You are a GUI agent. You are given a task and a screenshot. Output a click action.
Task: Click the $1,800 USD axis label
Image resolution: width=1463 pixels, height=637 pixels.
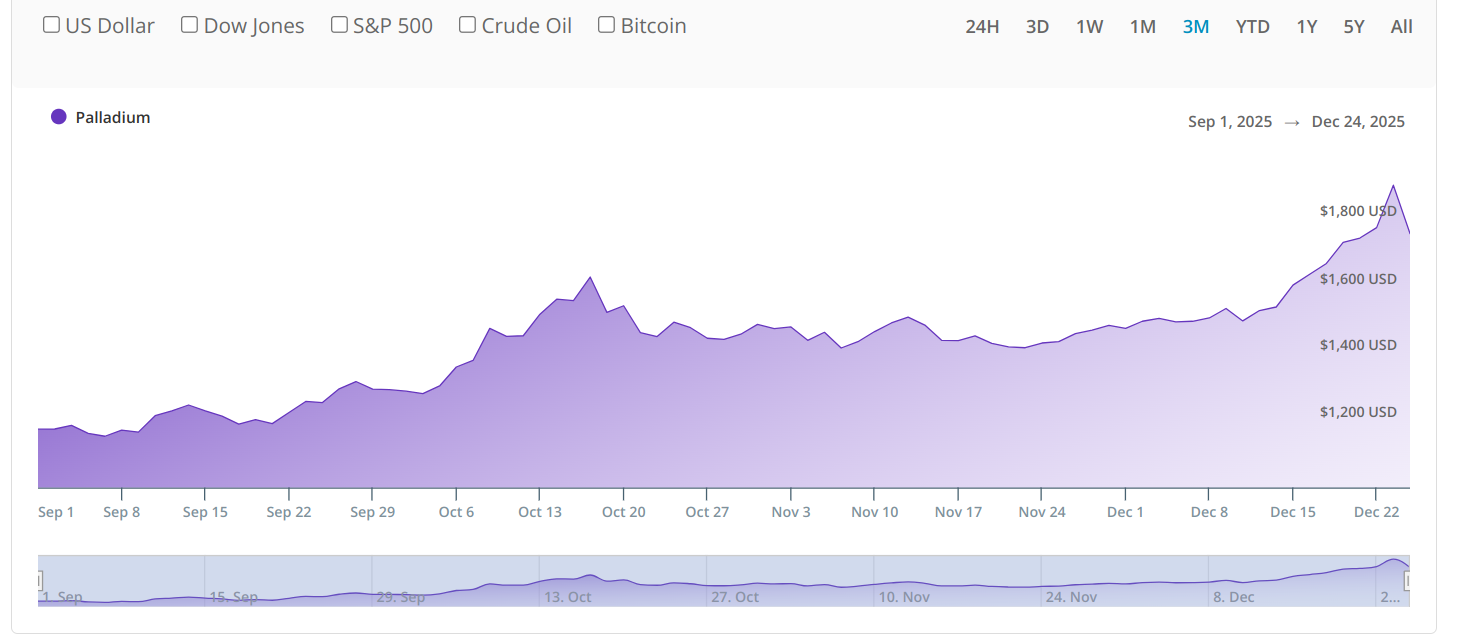click(x=1358, y=211)
